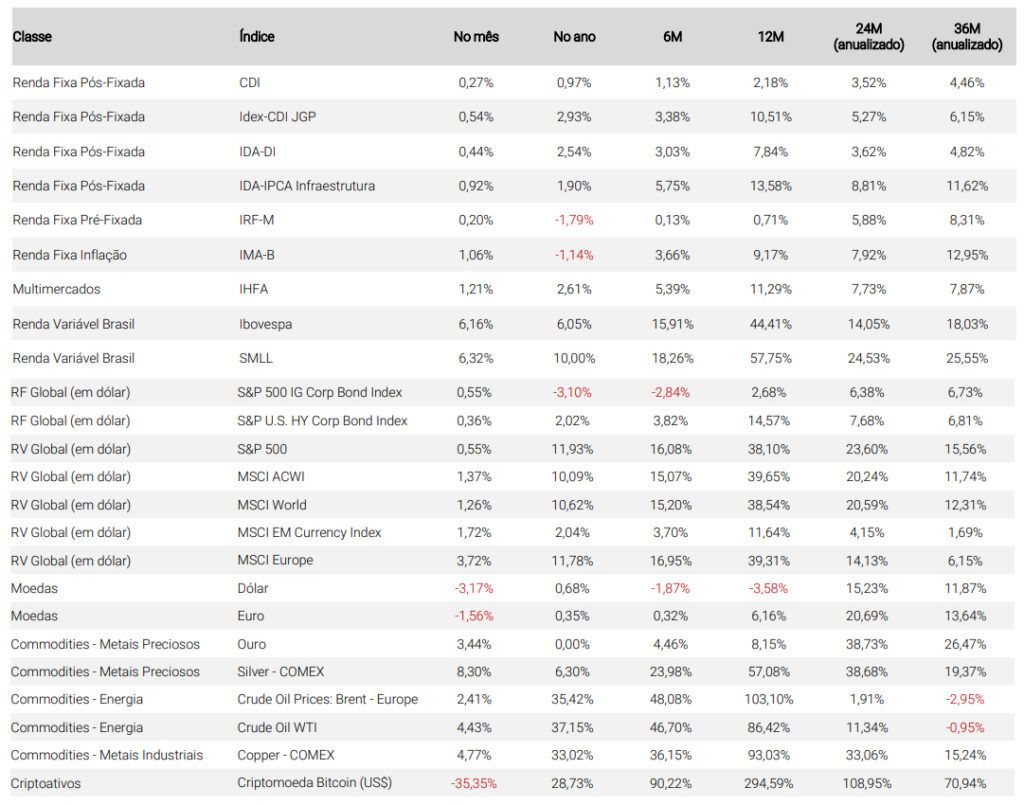Select the 36M (anualizado) header
The height and width of the screenshot is (805, 1024).
click(x=967, y=37)
